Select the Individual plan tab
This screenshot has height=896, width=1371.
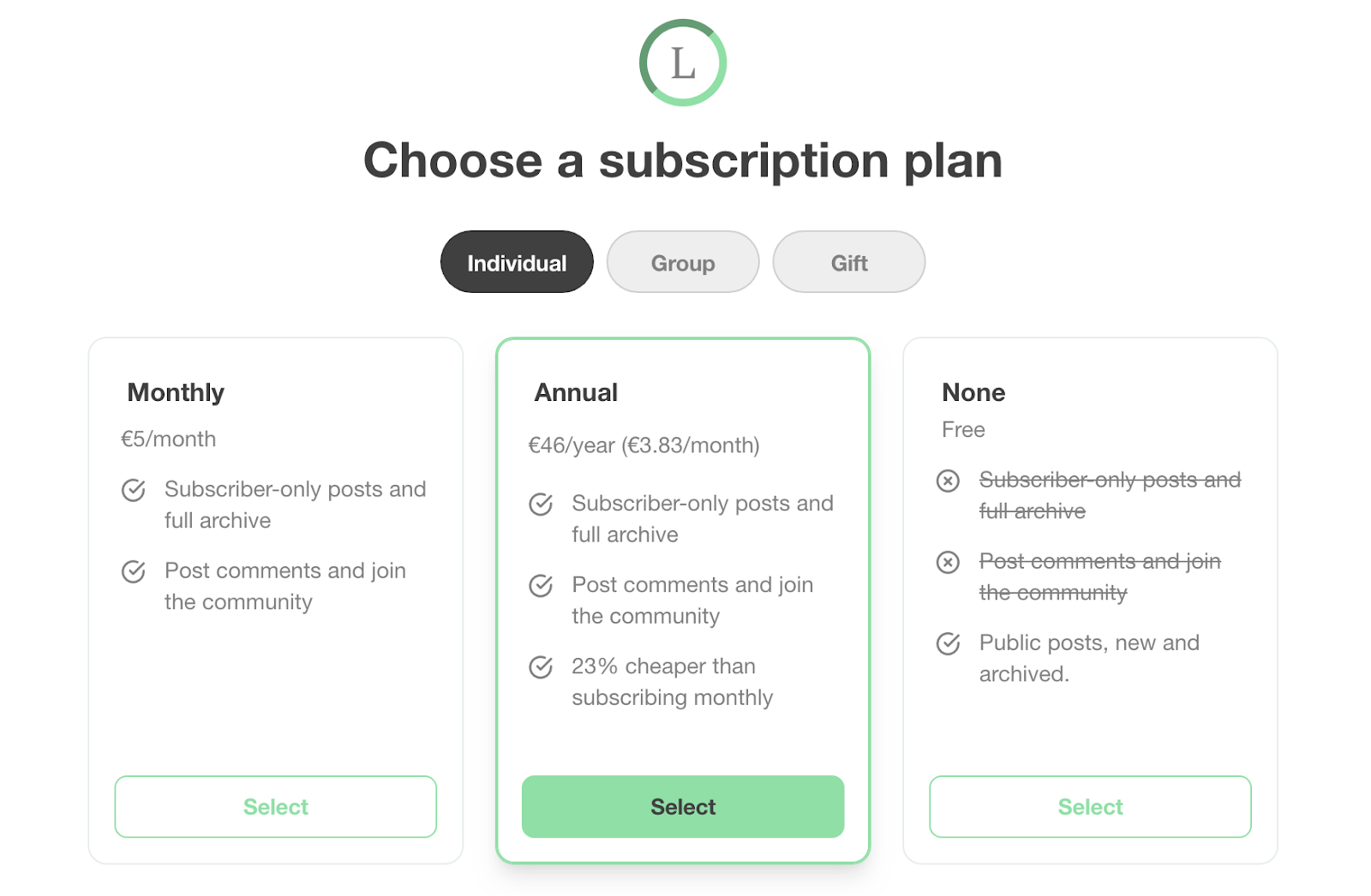[516, 262]
